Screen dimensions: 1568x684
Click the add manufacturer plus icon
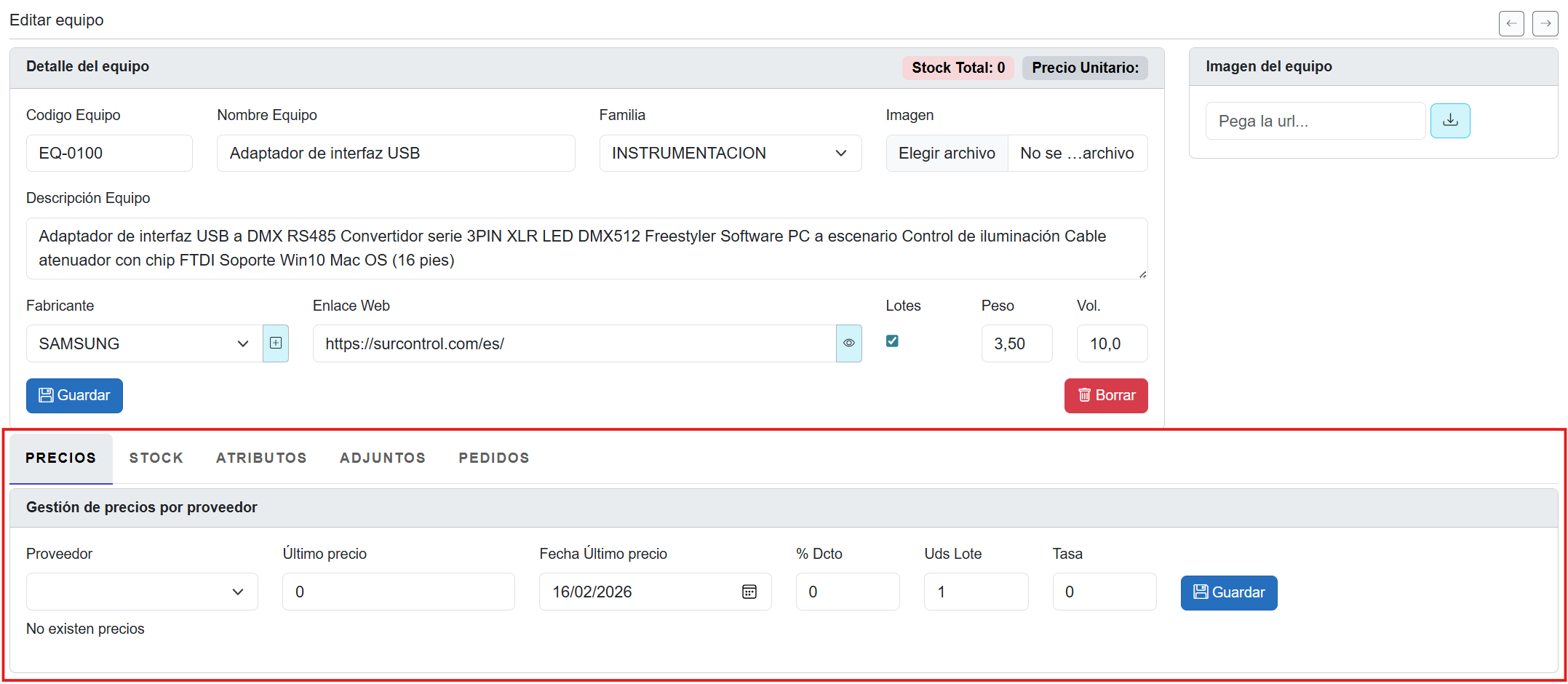click(276, 343)
